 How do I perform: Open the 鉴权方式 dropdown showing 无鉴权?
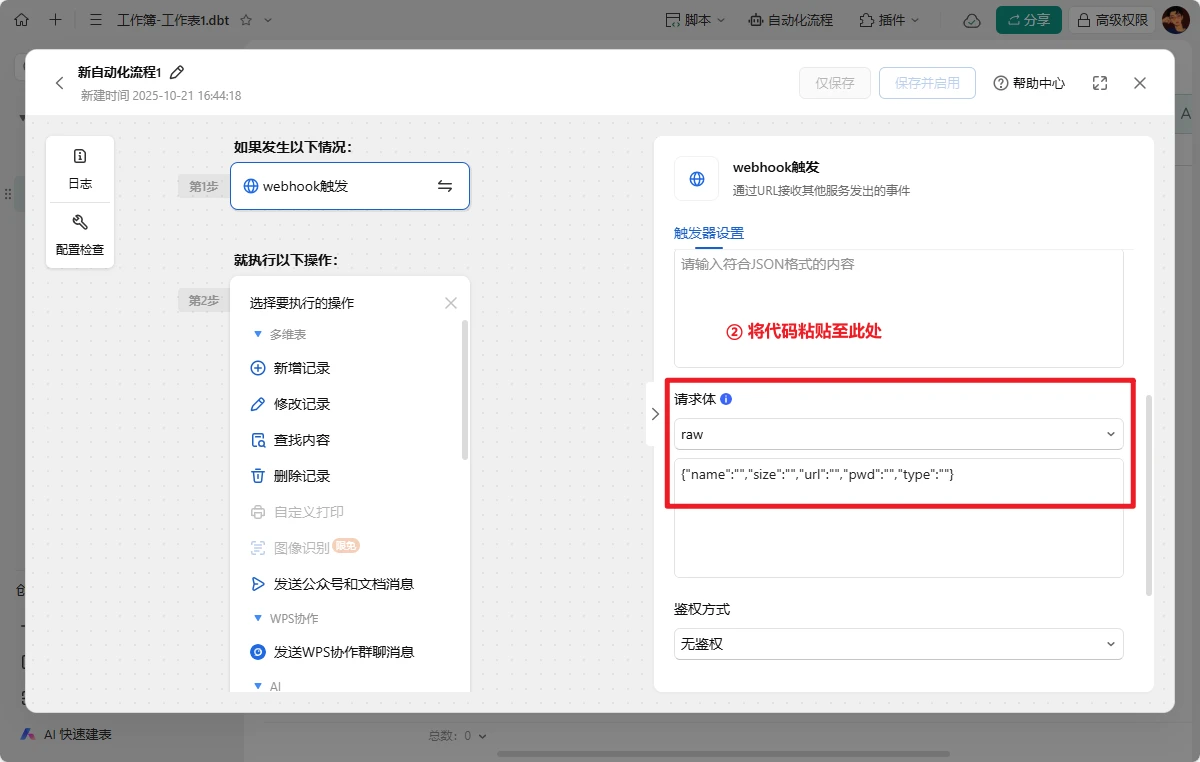click(x=898, y=644)
